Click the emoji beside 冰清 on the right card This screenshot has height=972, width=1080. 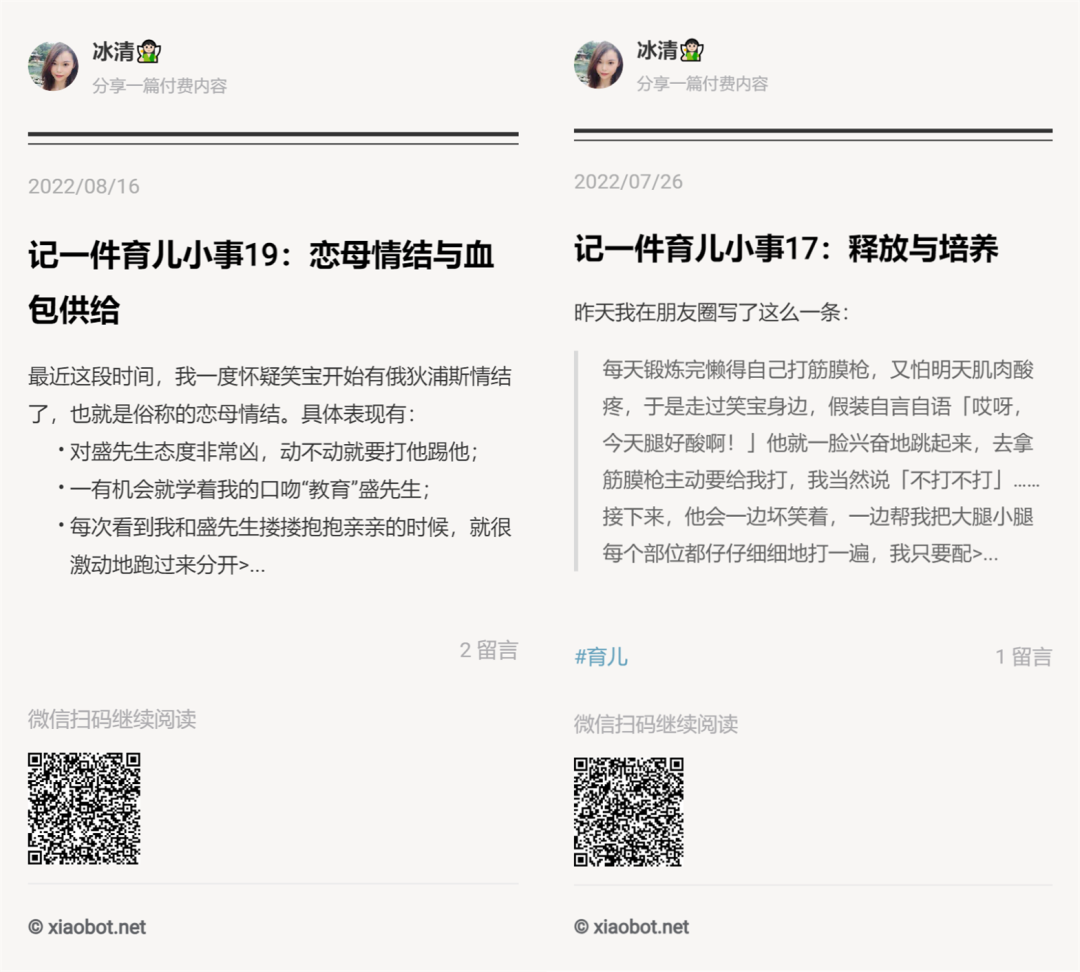[x=692, y=50]
